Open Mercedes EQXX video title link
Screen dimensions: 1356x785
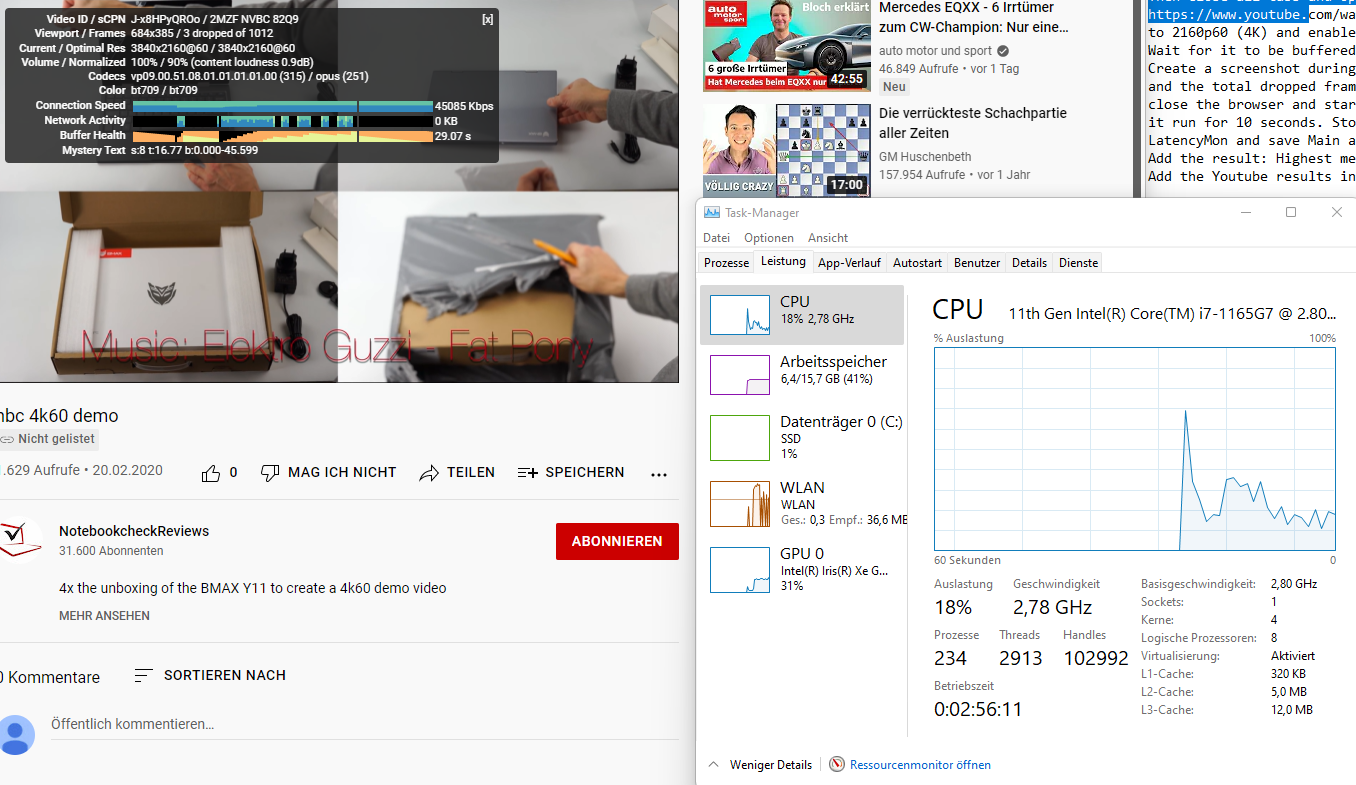[974, 18]
